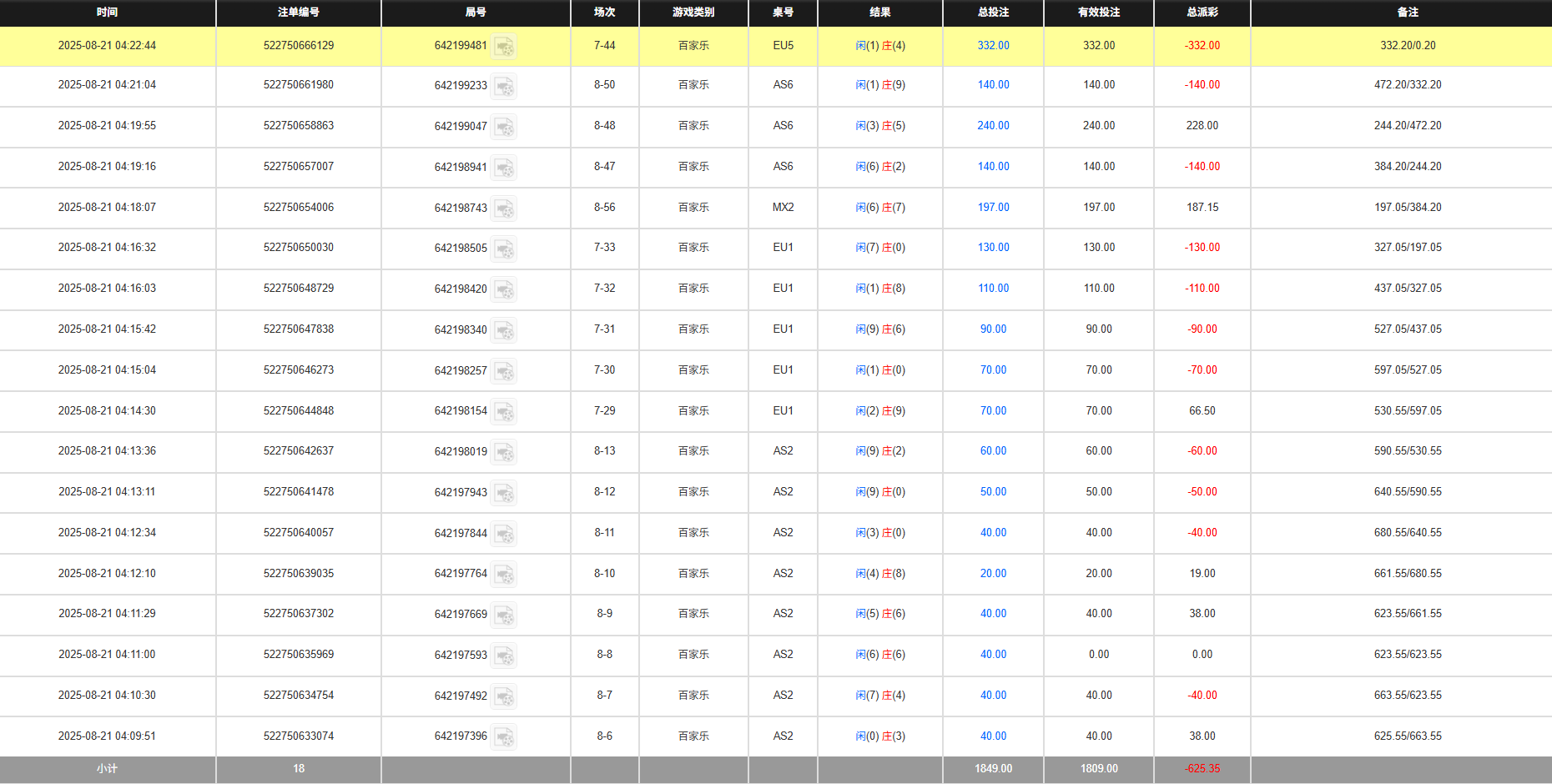Click result 闲(6) 庄(7) in MX2 row

click(x=879, y=208)
